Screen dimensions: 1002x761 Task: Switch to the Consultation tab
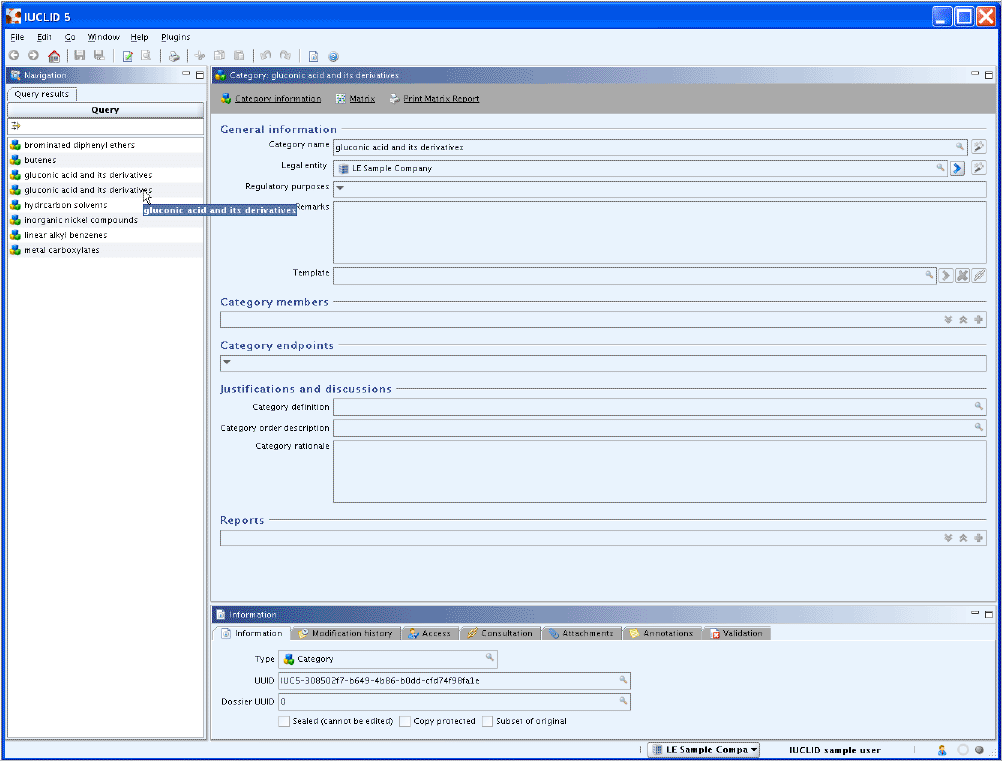(x=500, y=633)
